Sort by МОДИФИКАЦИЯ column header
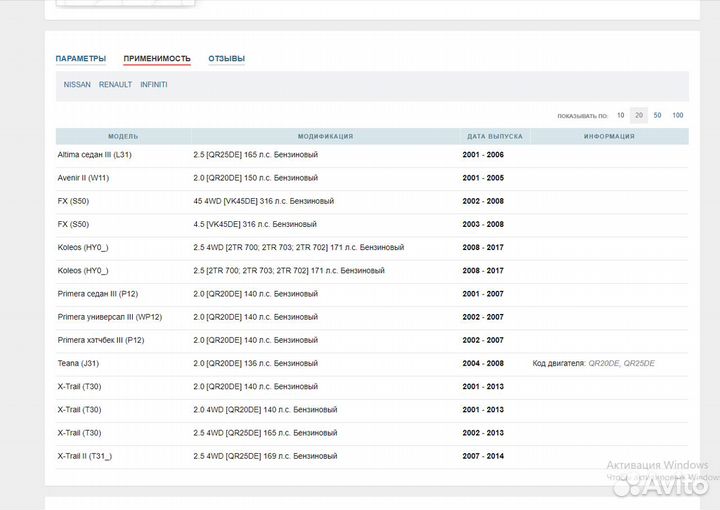Screen dimensions: 720x510 [325, 136]
